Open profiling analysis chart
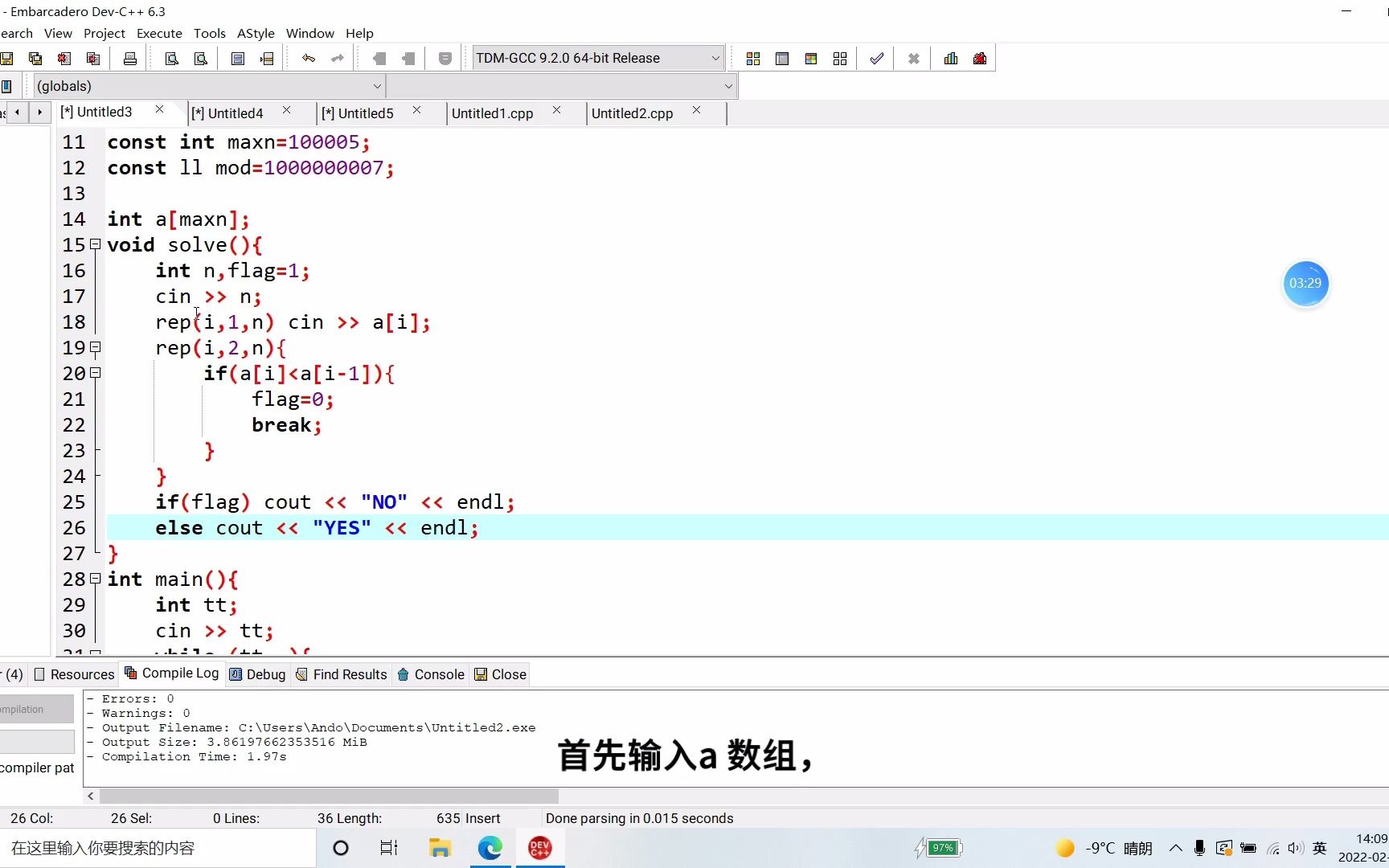1389x868 pixels. coord(949,58)
